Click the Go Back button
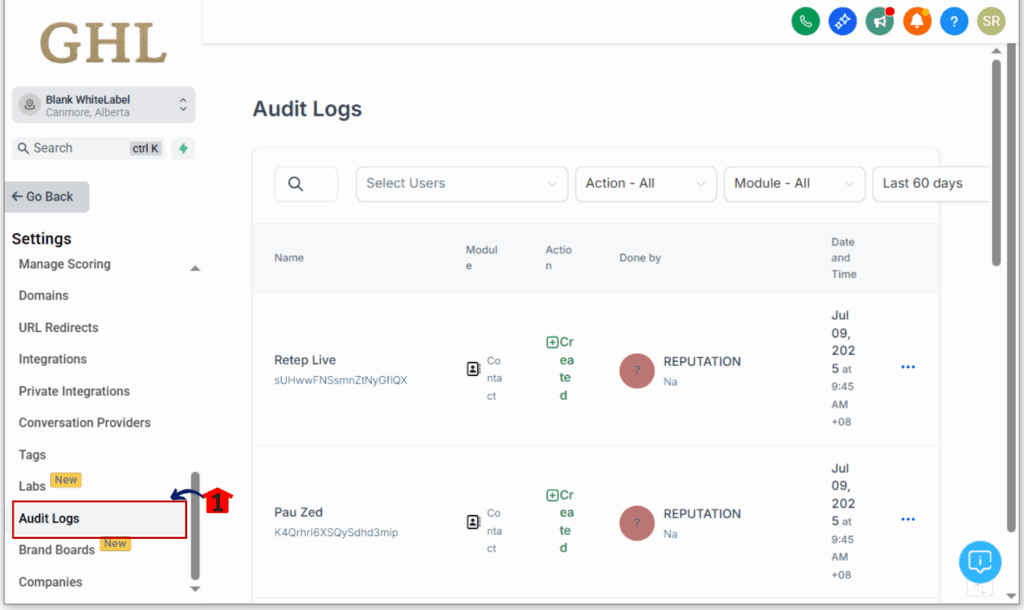The image size is (1024, 610). 46,197
